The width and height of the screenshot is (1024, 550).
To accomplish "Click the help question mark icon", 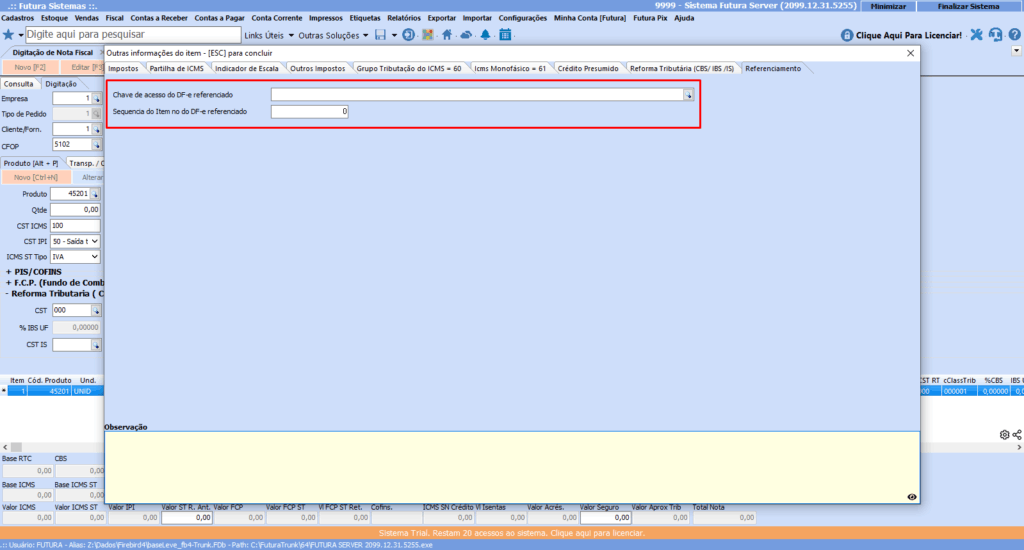I will (x=1014, y=35).
